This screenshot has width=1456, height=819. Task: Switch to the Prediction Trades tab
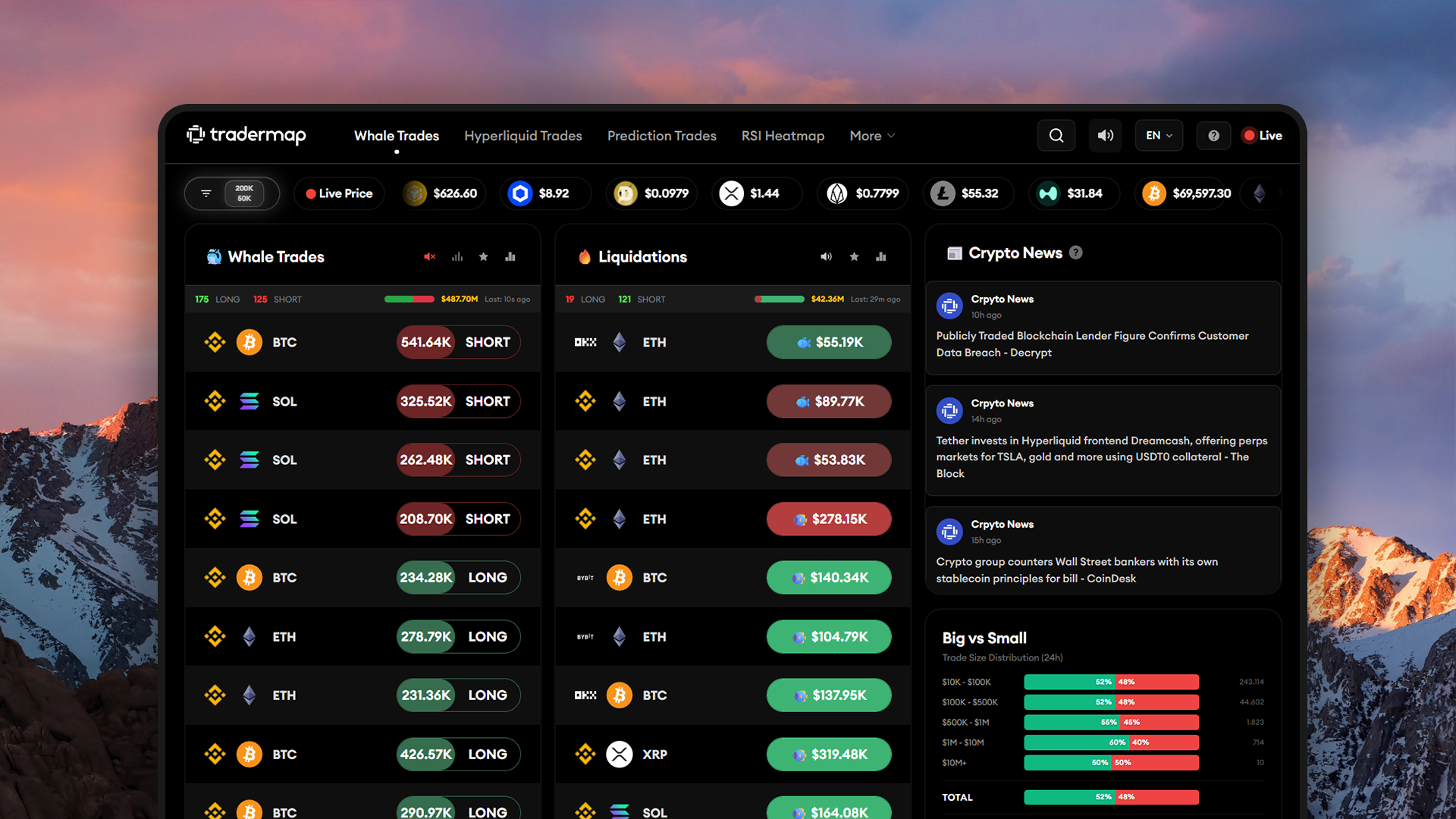point(661,136)
